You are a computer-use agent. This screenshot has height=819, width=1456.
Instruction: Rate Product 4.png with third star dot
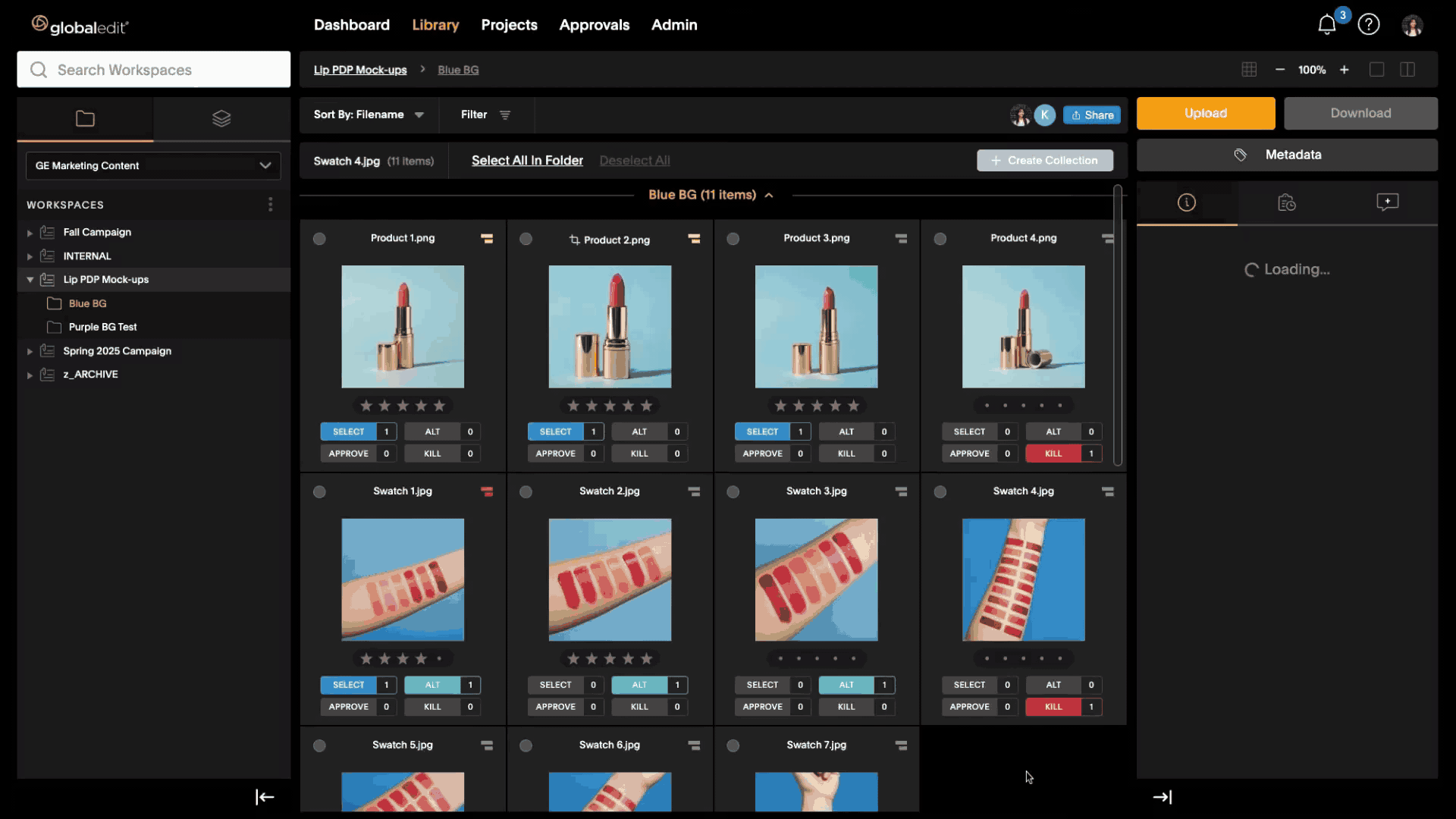pos(1024,406)
